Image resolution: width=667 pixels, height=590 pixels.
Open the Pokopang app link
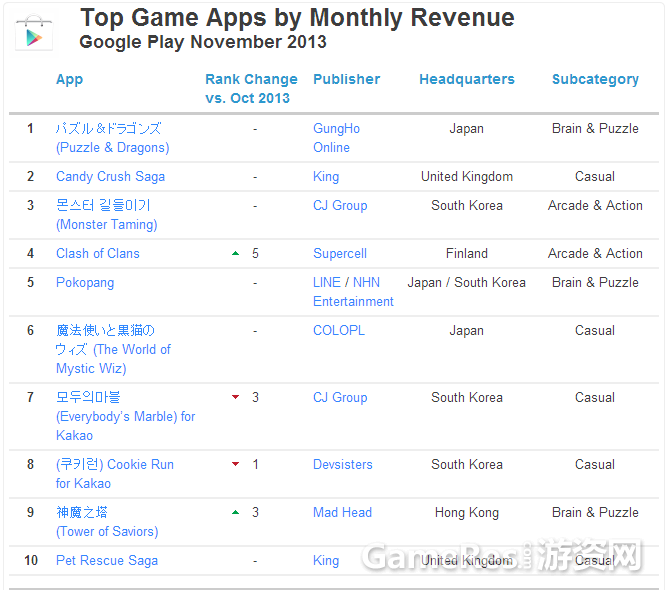(85, 282)
